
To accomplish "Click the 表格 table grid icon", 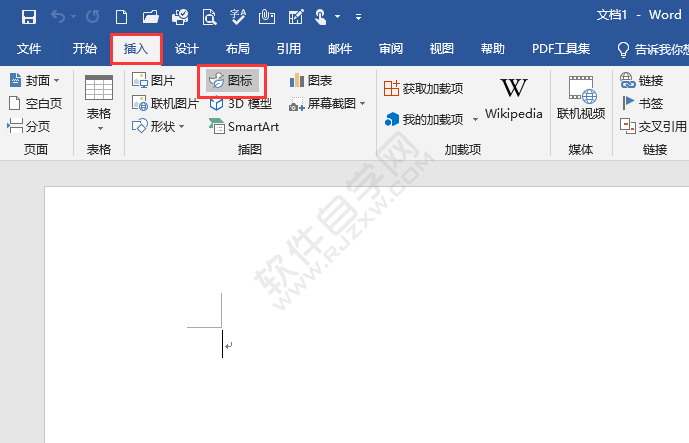I will click(x=99, y=87).
